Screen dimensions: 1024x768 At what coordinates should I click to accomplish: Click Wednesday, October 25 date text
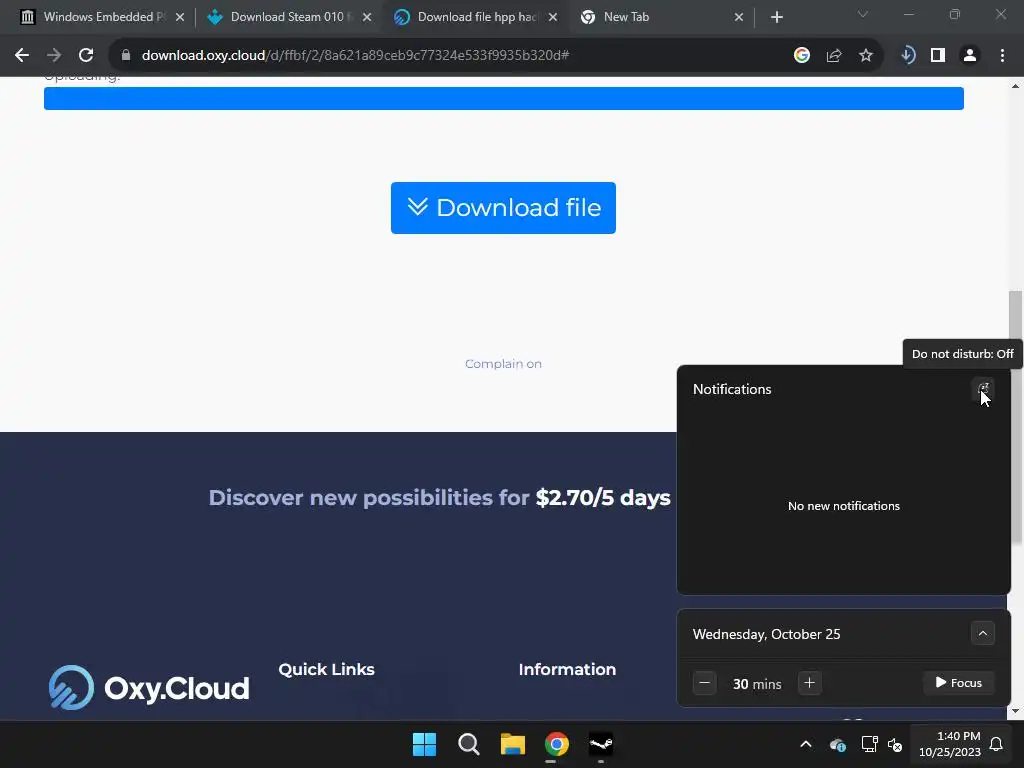(x=766, y=634)
